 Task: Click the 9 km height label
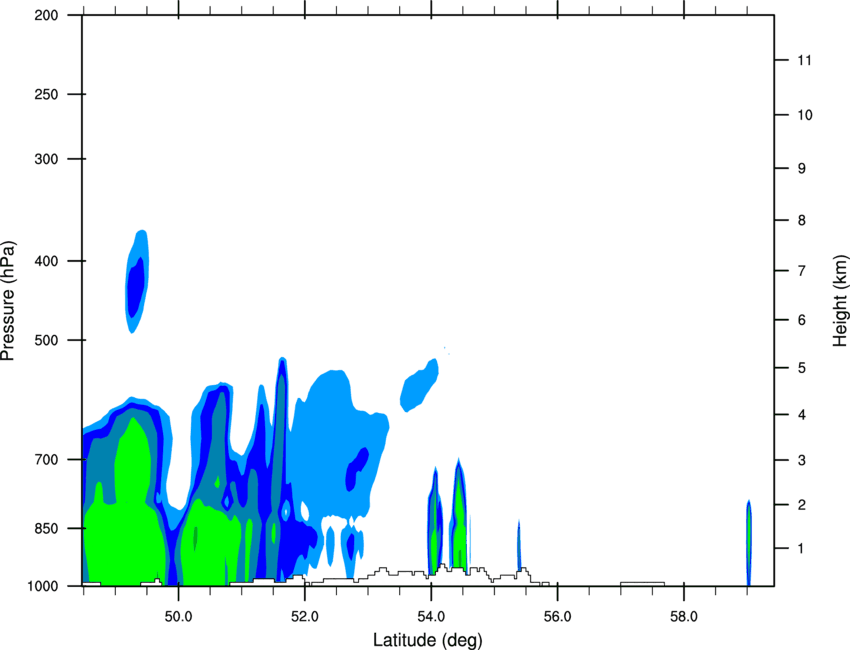(802, 169)
